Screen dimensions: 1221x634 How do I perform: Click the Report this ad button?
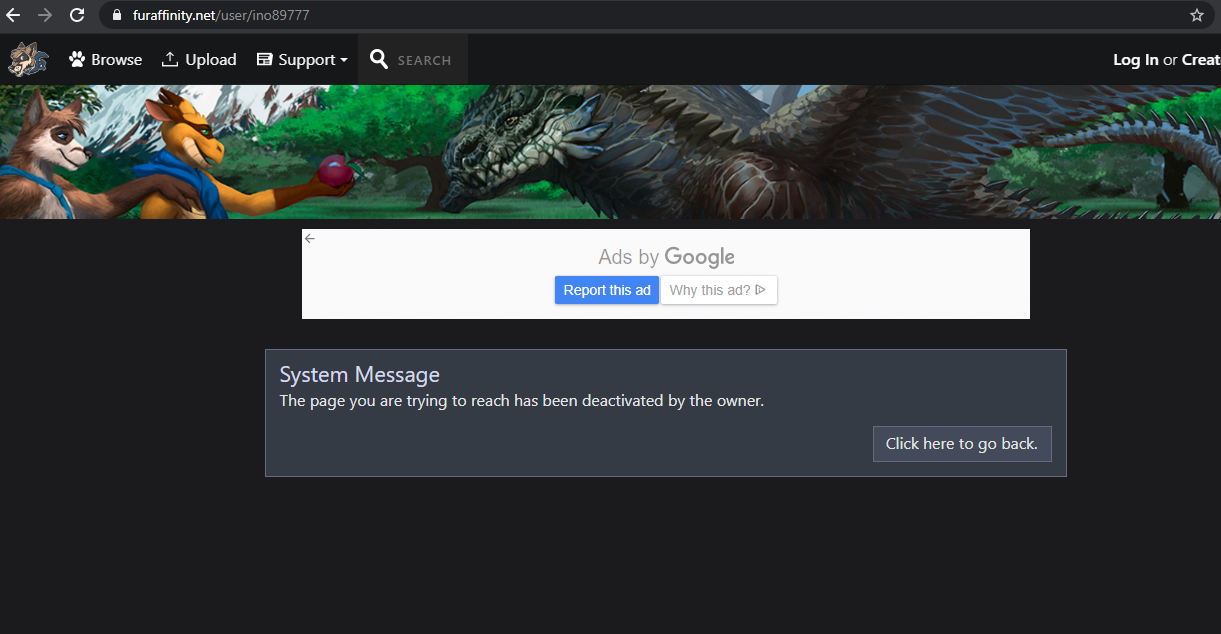click(607, 290)
